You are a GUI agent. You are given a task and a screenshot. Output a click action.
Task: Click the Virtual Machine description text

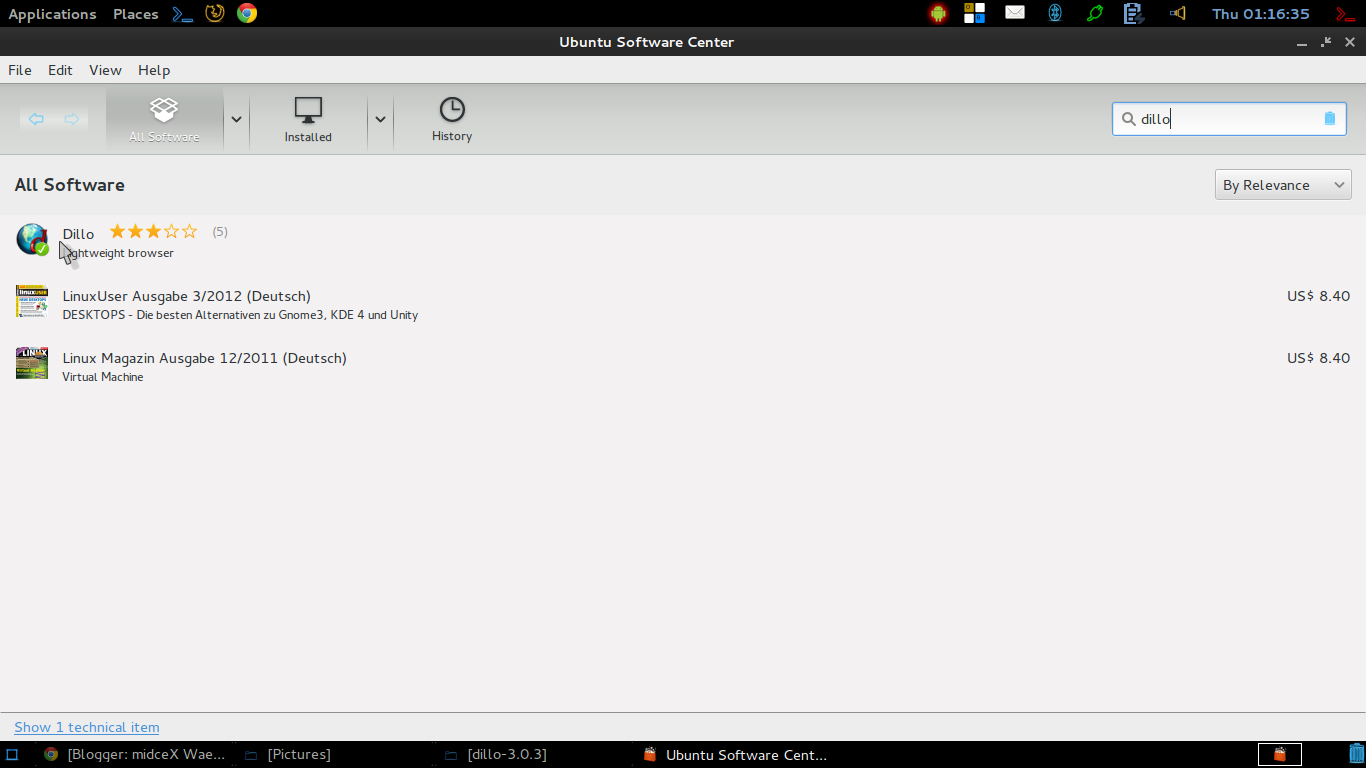(x=103, y=377)
